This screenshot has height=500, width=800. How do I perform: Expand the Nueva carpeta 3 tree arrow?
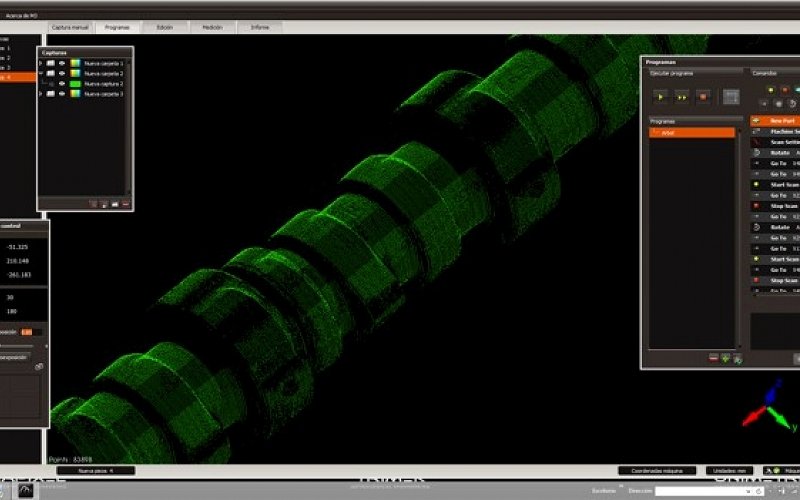pyautogui.click(x=41, y=94)
